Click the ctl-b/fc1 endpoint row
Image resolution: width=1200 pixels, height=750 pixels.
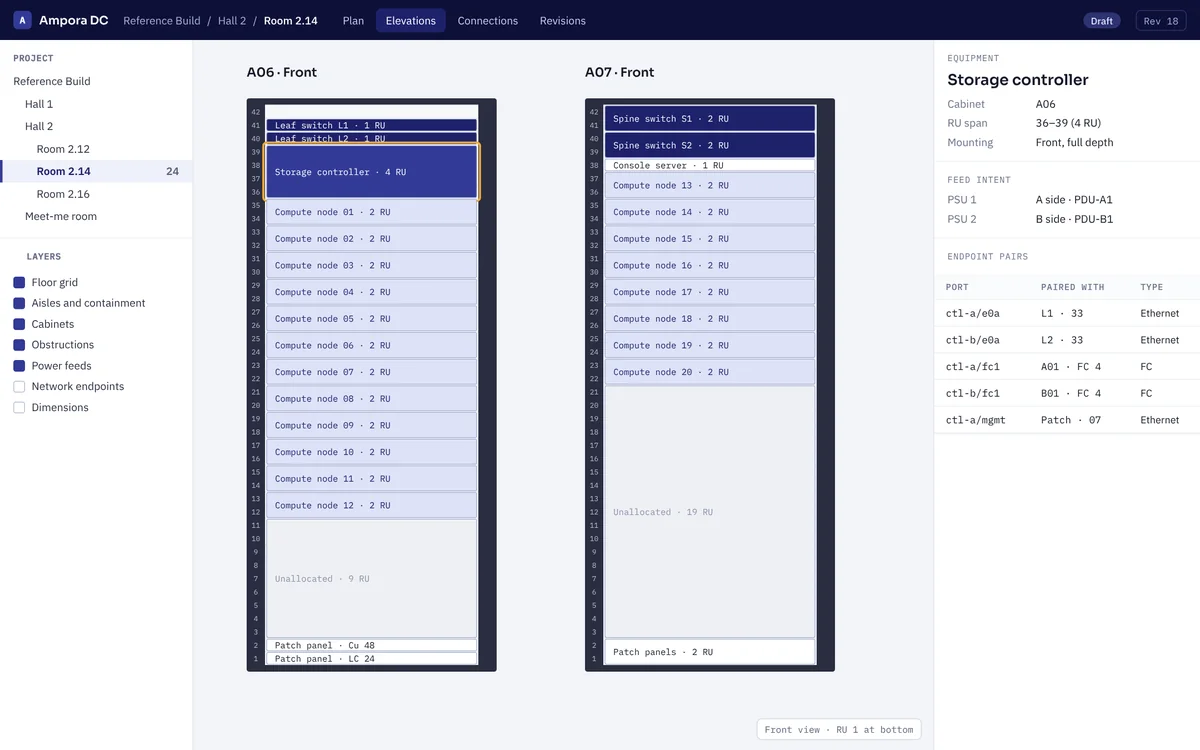(1067, 393)
